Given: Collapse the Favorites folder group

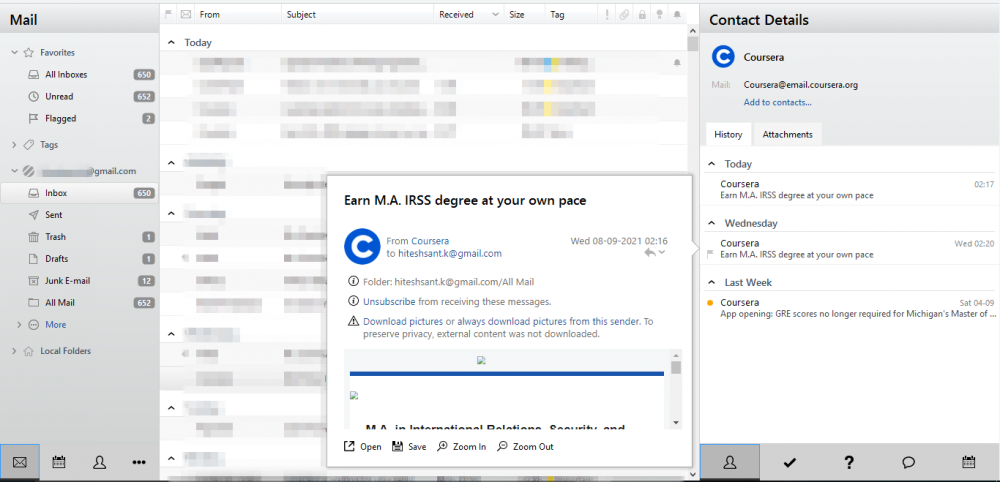Looking at the screenshot, I should [x=14, y=52].
